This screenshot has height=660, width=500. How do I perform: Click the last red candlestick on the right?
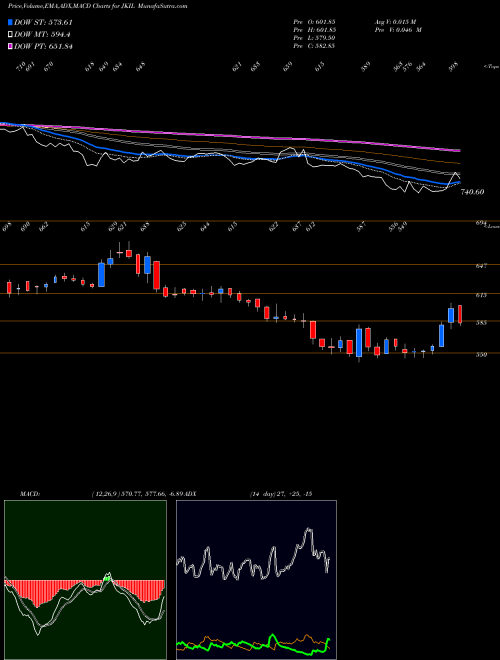tap(460, 315)
